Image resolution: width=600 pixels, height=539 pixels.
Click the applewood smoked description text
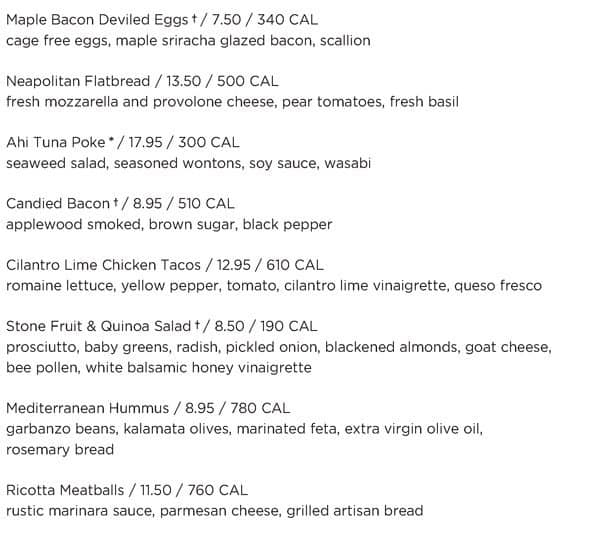pyautogui.click(x=169, y=224)
